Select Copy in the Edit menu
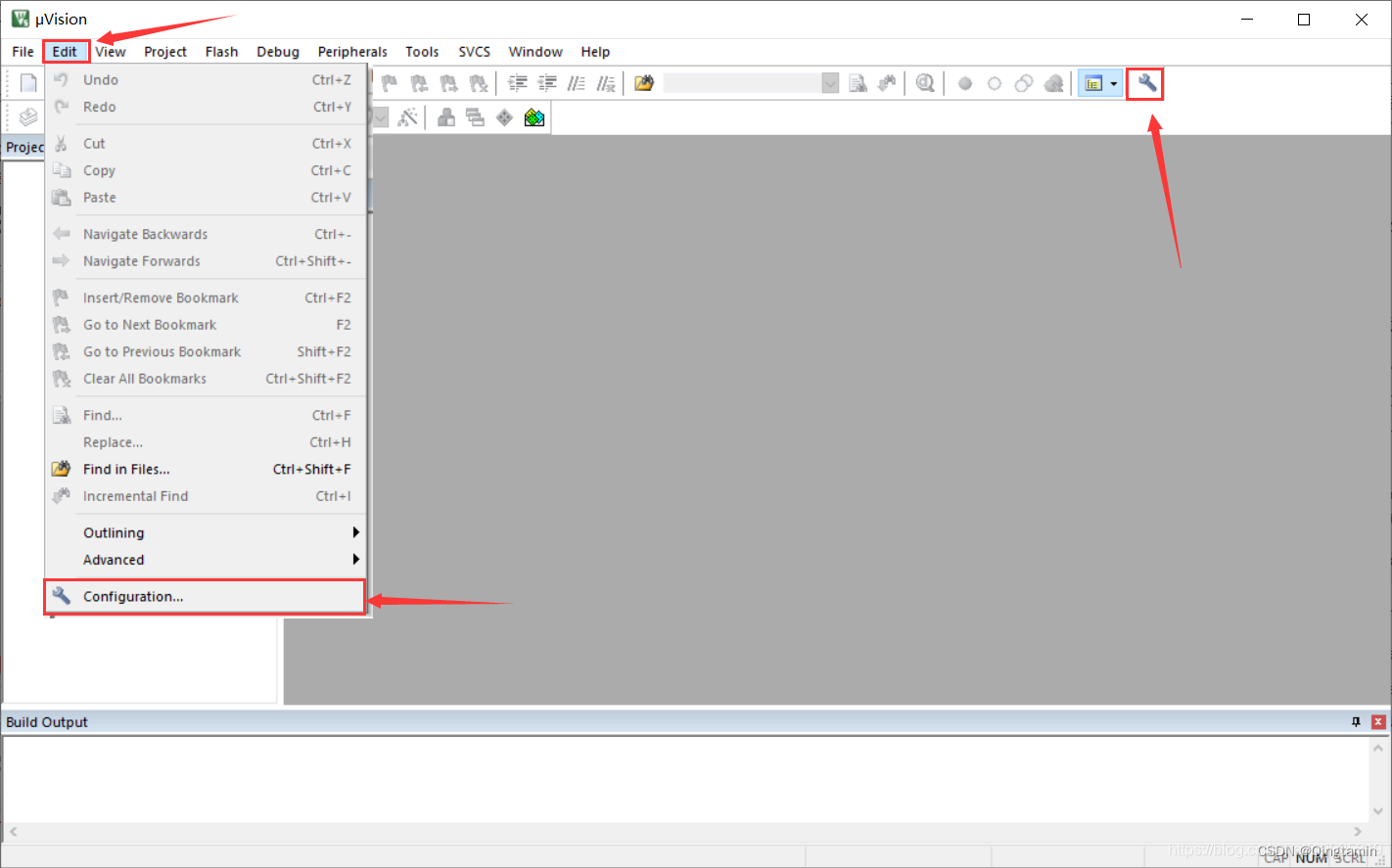Viewport: 1392px width, 868px height. [206, 170]
